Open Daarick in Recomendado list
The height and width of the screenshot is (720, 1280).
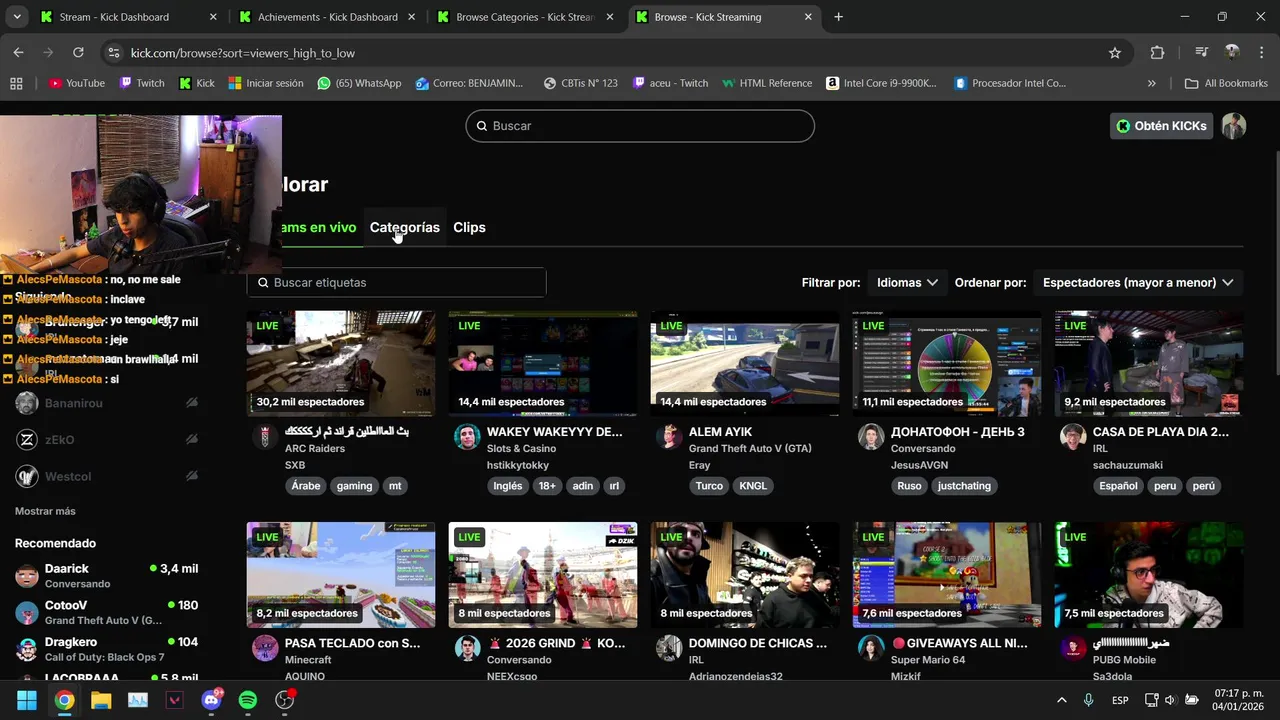pos(106,575)
